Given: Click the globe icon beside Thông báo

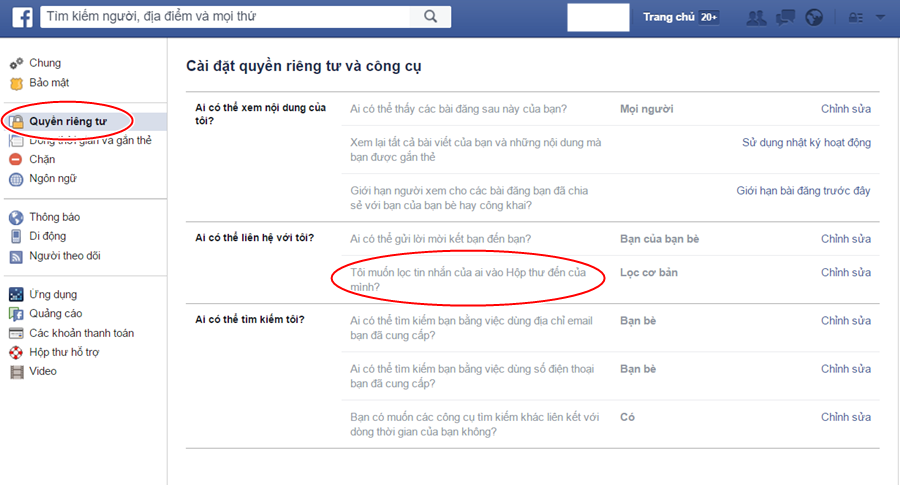Looking at the screenshot, I should point(16,218).
